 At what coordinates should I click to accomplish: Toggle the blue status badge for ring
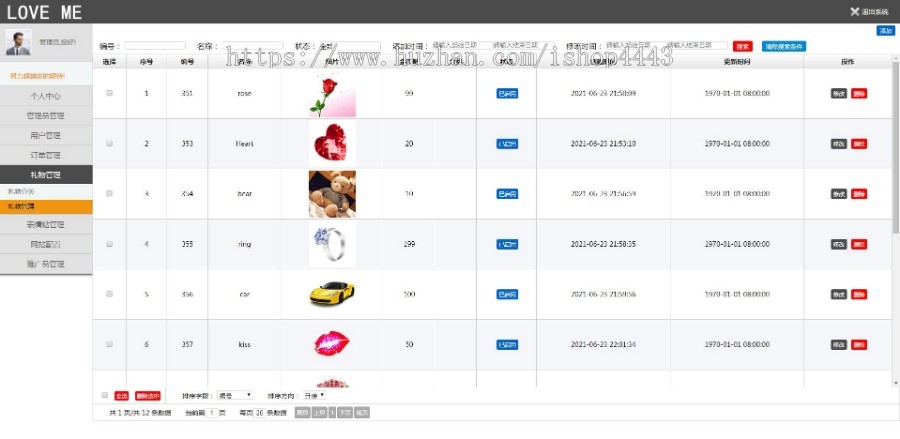click(x=507, y=244)
